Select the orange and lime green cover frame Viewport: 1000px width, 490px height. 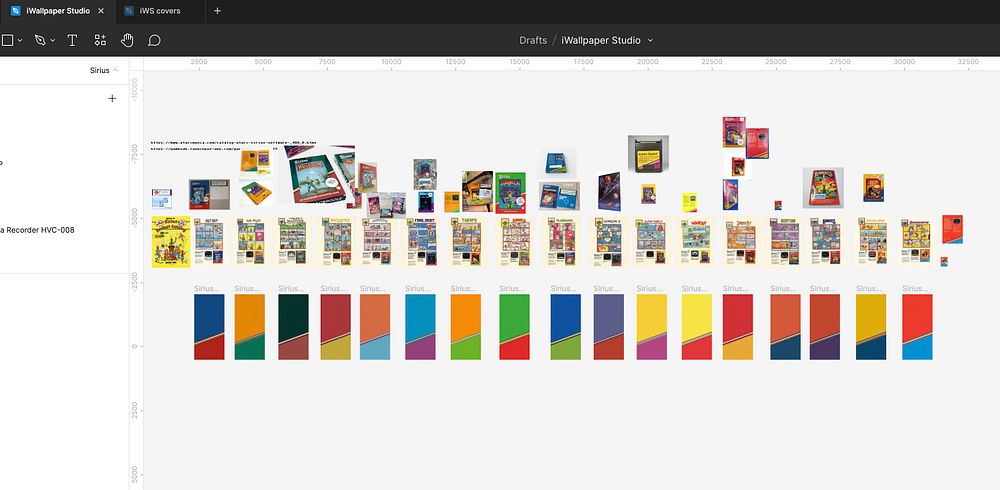[x=466, y=327]
